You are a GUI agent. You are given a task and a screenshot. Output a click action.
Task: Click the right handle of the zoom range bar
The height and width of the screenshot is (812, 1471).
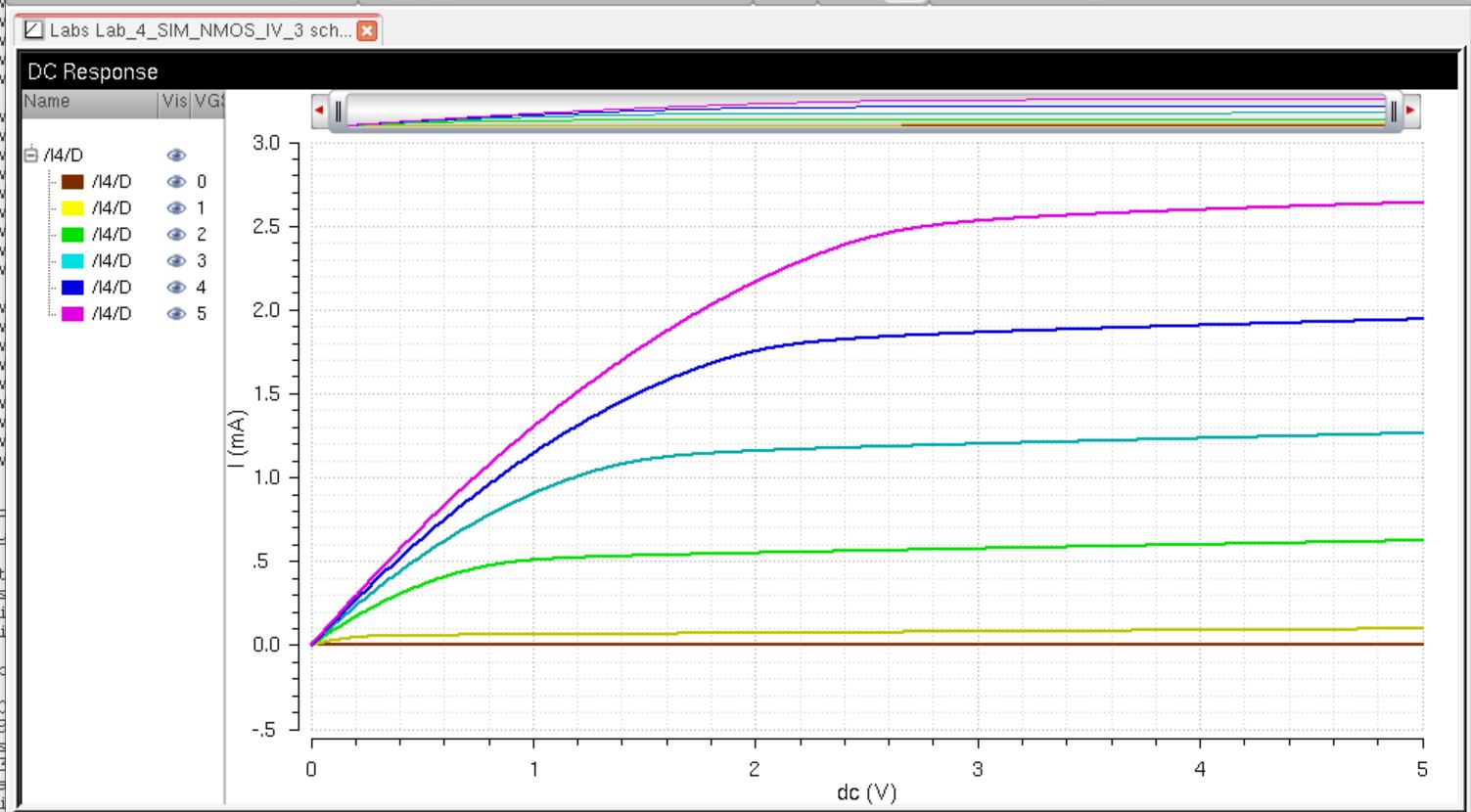click(1393, 111)
